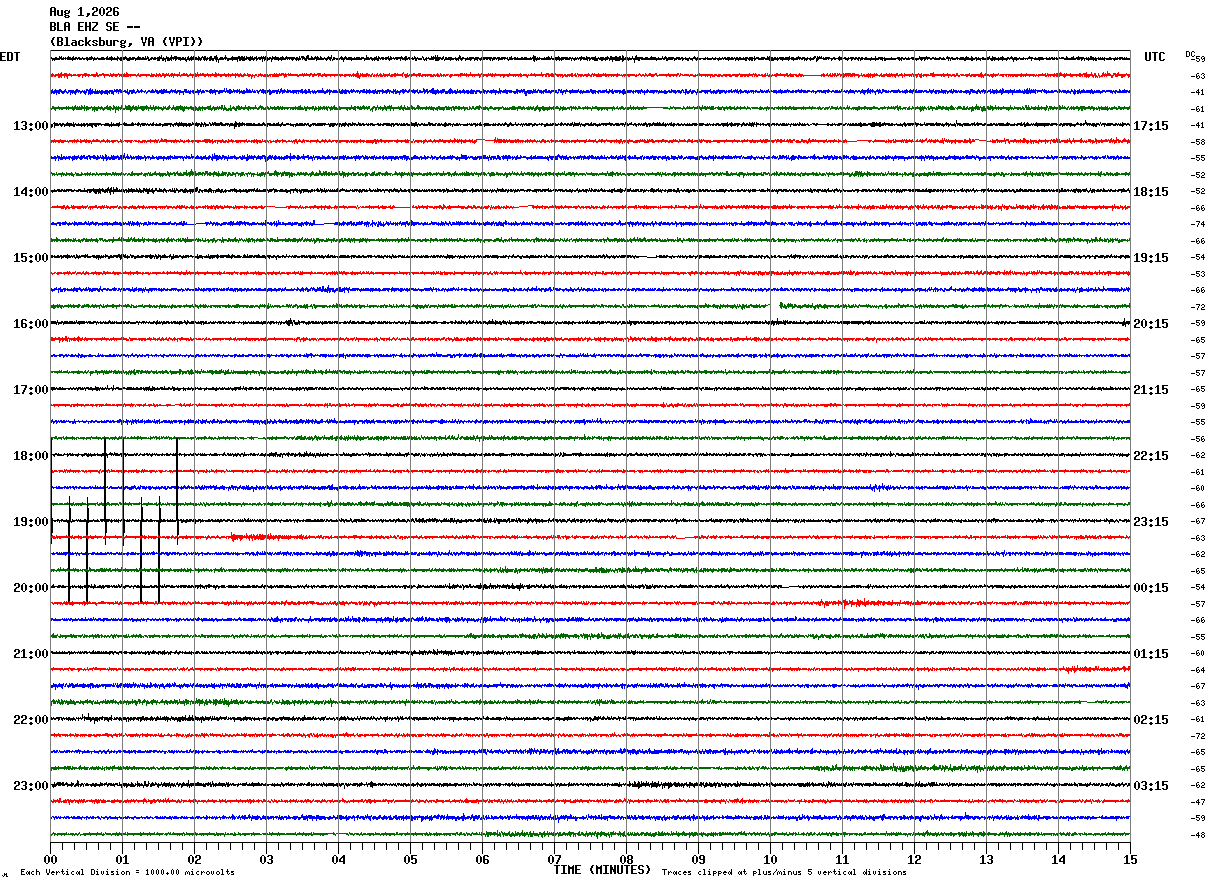Click the 13:00 EDT time label
Screen dimensions: 1210x886
pos(31,126)
